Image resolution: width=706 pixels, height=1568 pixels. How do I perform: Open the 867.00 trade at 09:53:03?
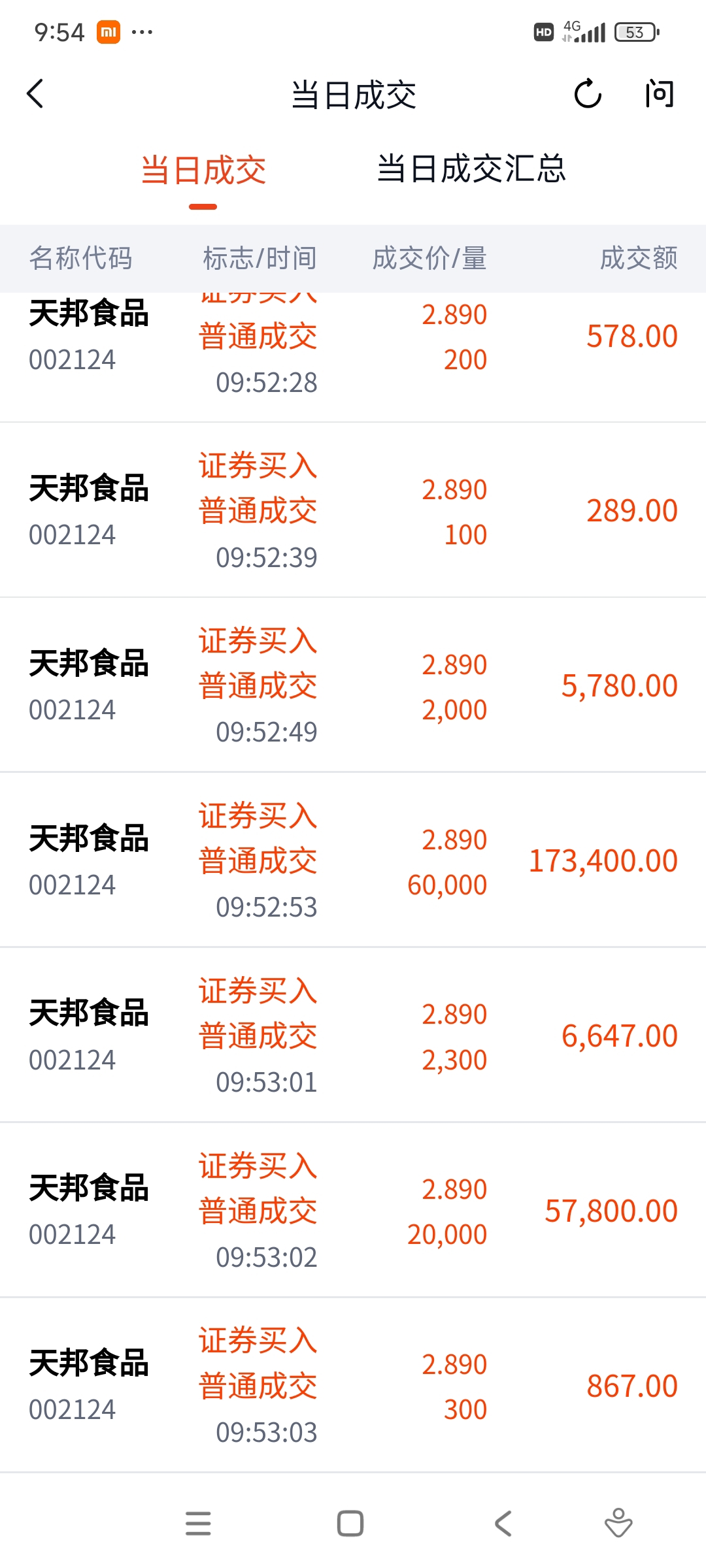click(353, 1386)
